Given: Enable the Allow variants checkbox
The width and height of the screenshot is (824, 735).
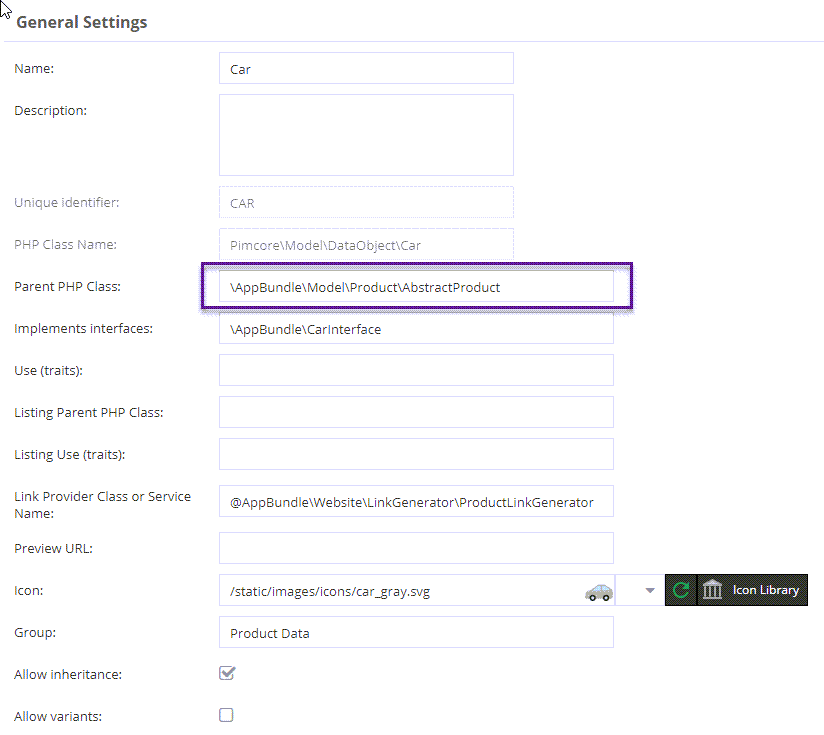Looking at the screenshot, I should pyautogui.click(x=227, y=715).
